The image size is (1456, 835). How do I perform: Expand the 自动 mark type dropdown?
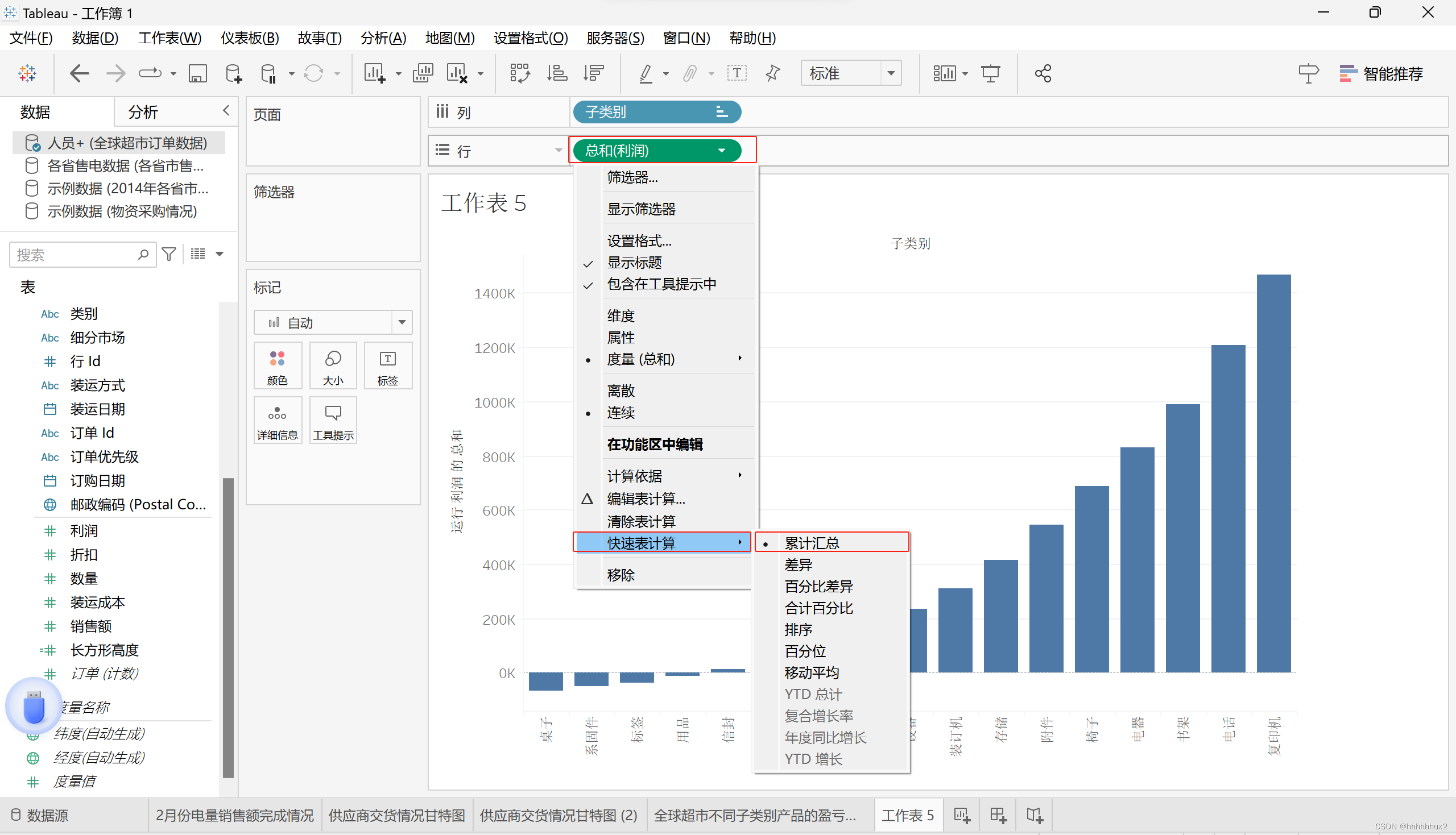(x=402, y=322)
